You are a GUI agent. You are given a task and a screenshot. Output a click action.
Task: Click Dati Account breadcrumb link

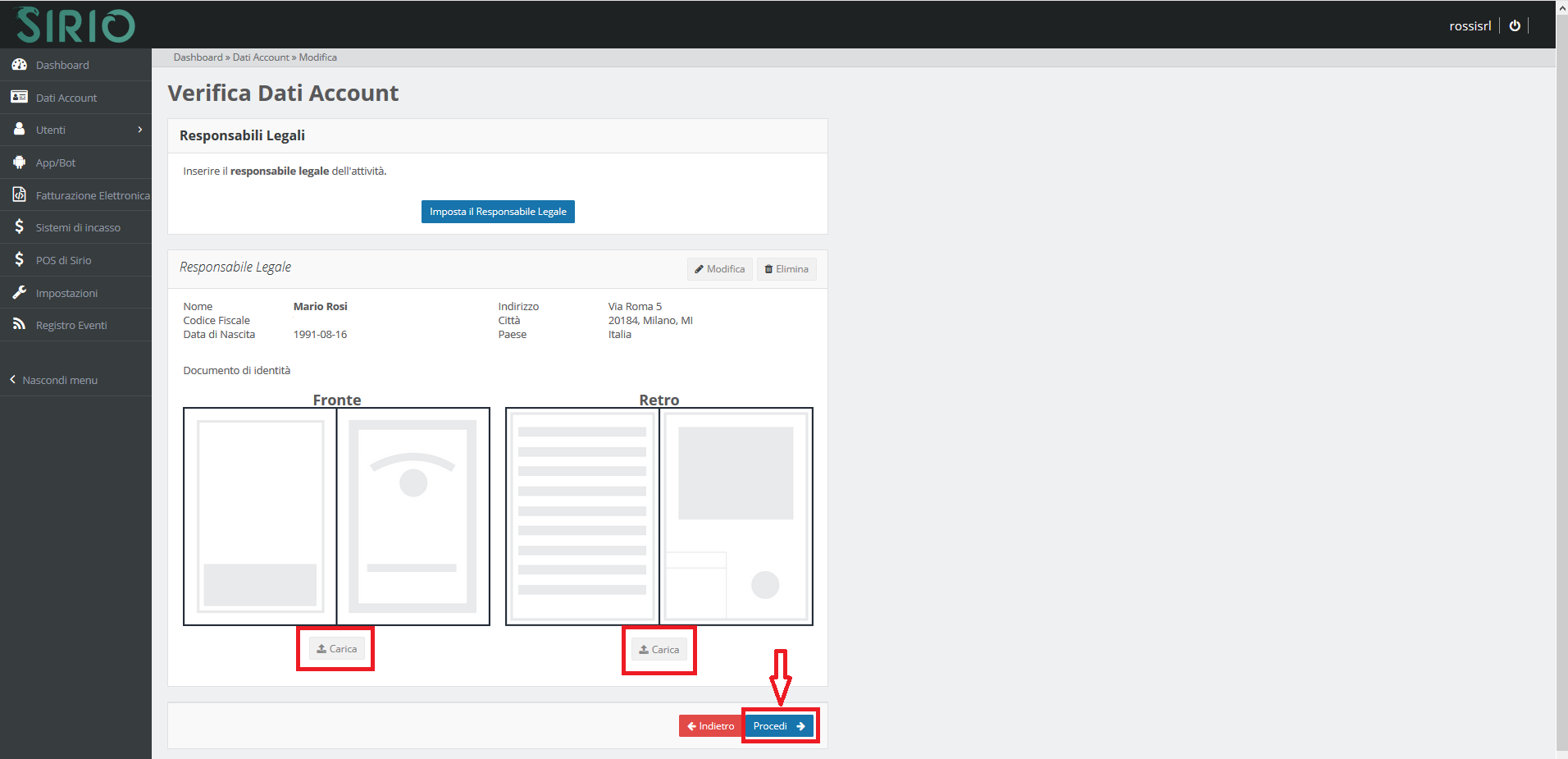coord(260,57)
